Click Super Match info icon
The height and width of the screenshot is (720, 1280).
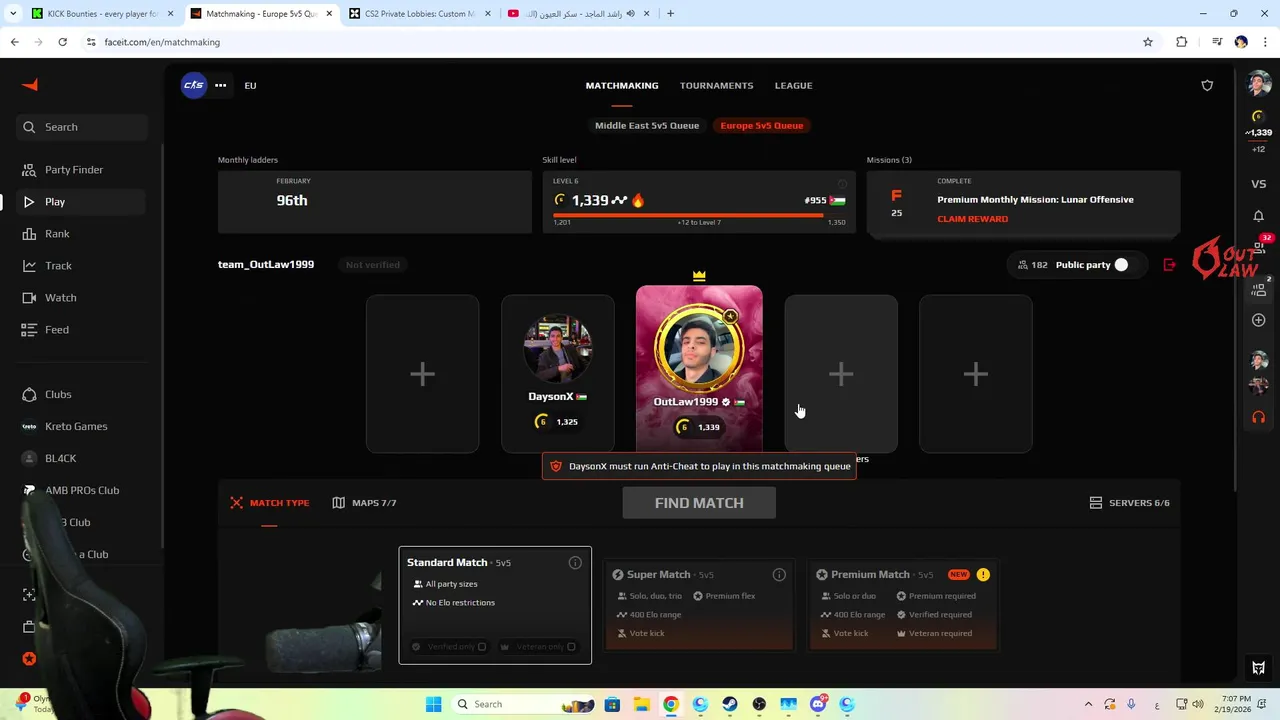[779, 575]
